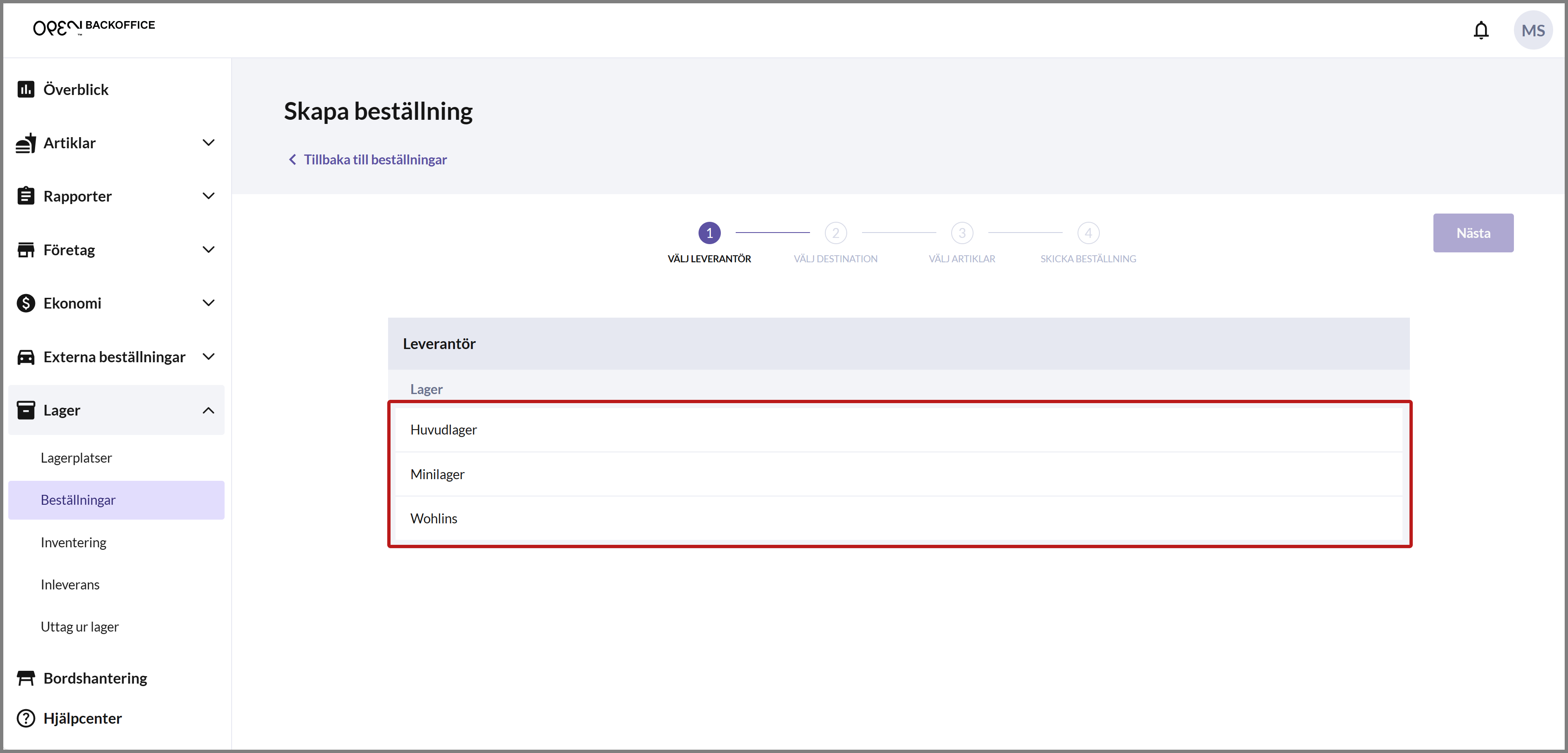
Task: Click the Företag storefront icon
Action: click(x=26, y=250)
